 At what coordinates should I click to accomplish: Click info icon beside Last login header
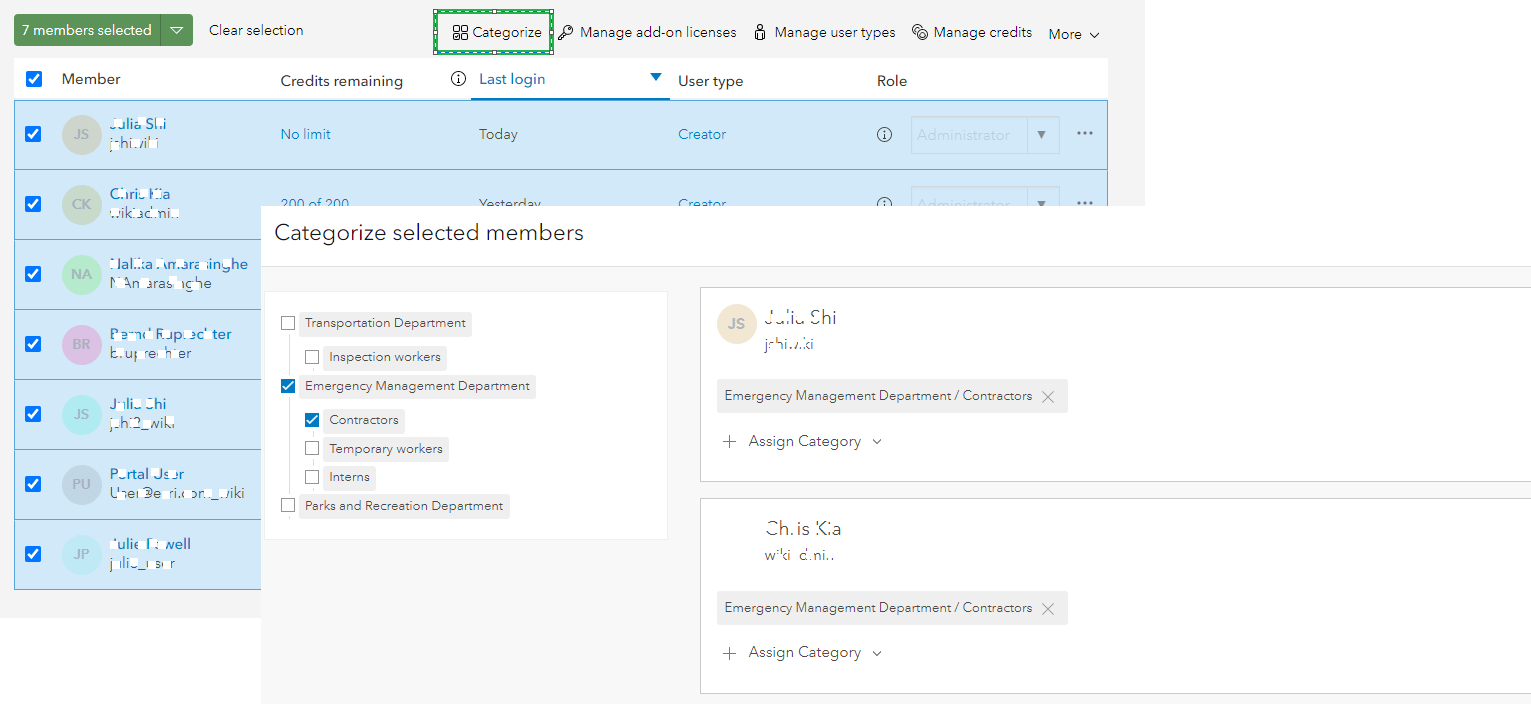click(458, 79)
